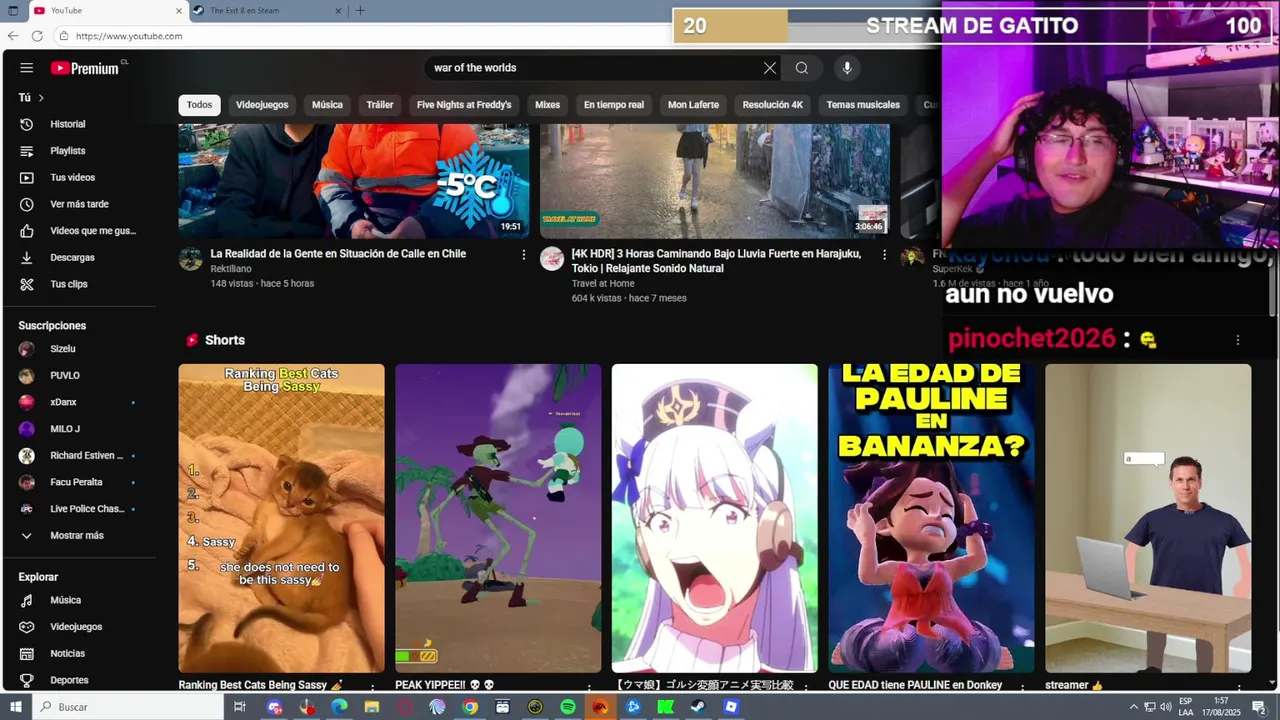
Task: Reload the page in the browser
Action: pyautogui.click(x=37, y=36)
